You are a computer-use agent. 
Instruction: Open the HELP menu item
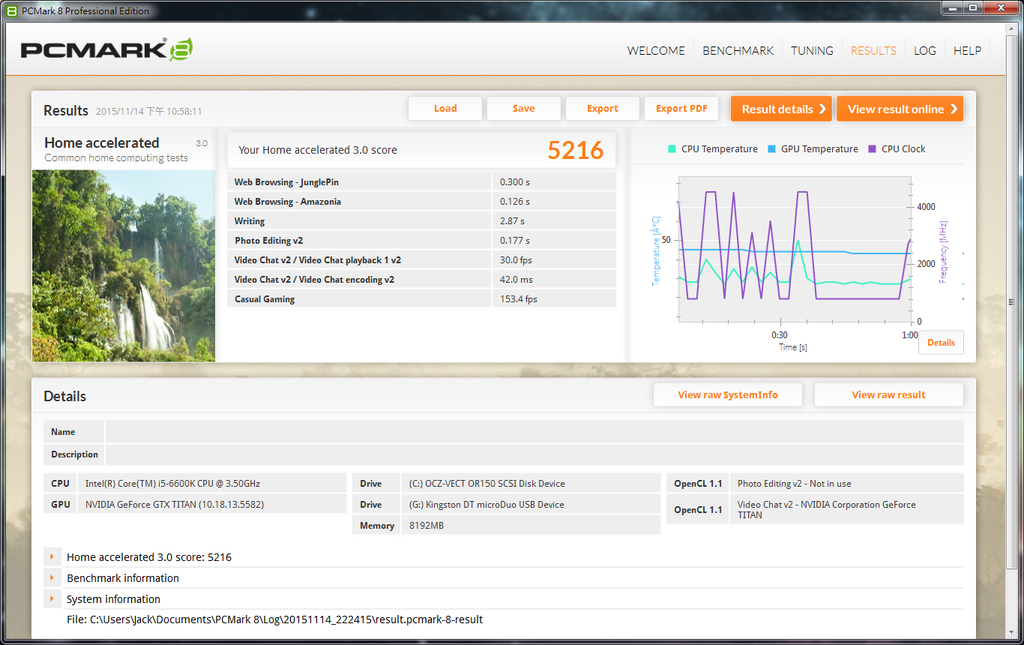967,51
